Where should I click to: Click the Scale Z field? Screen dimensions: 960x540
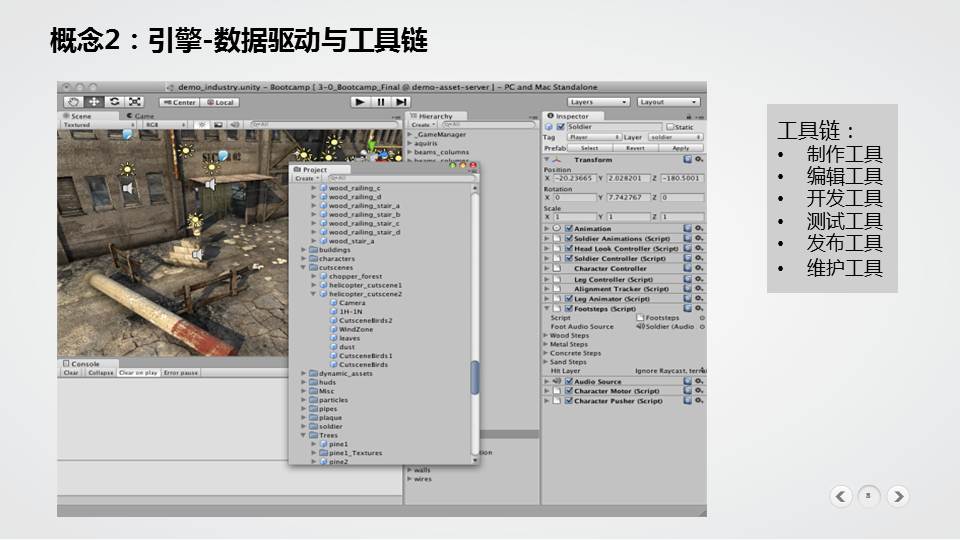(682, 217)
